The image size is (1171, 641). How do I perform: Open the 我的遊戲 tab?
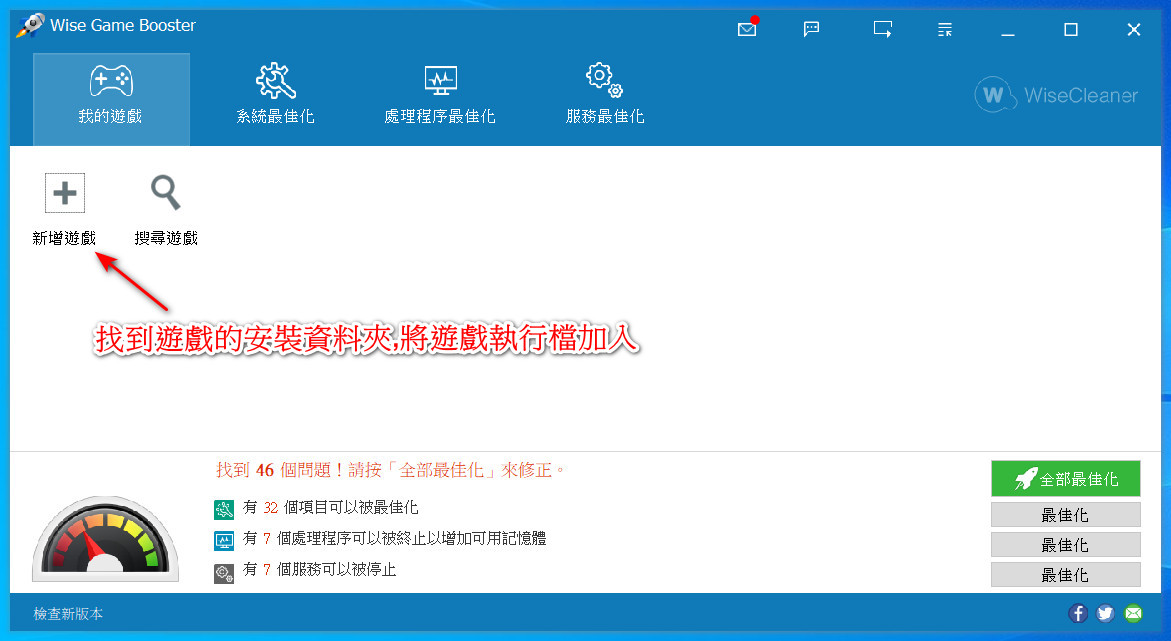point(111,99)
